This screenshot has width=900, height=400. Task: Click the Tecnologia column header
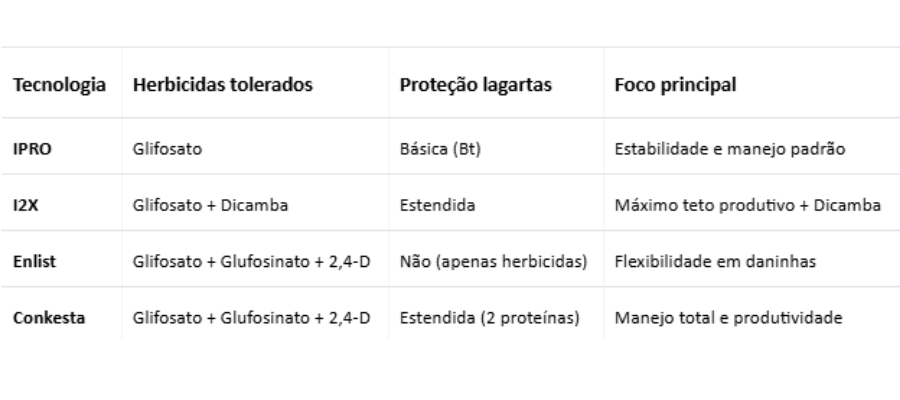coord(59,86)
